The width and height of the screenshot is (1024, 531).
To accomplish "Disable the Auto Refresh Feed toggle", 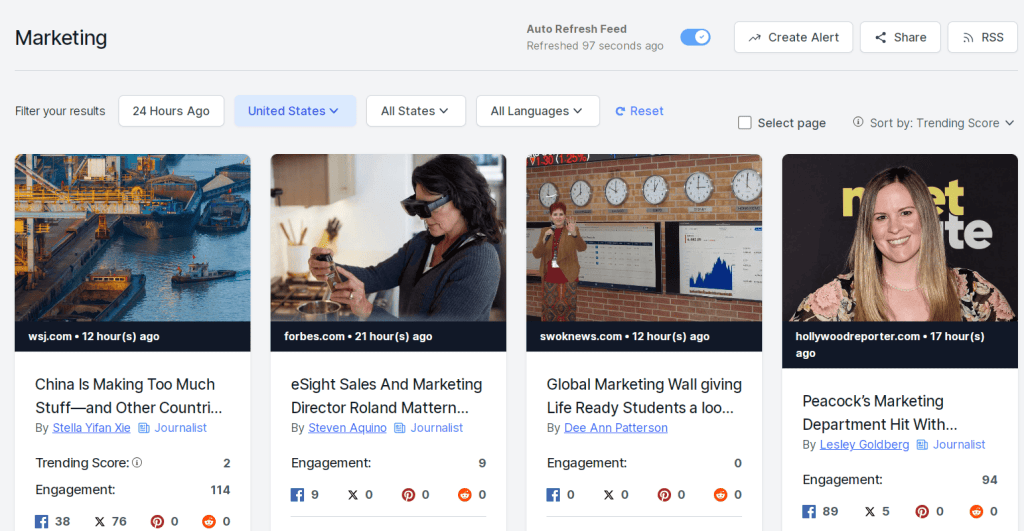I will click(x=695, y=37).
